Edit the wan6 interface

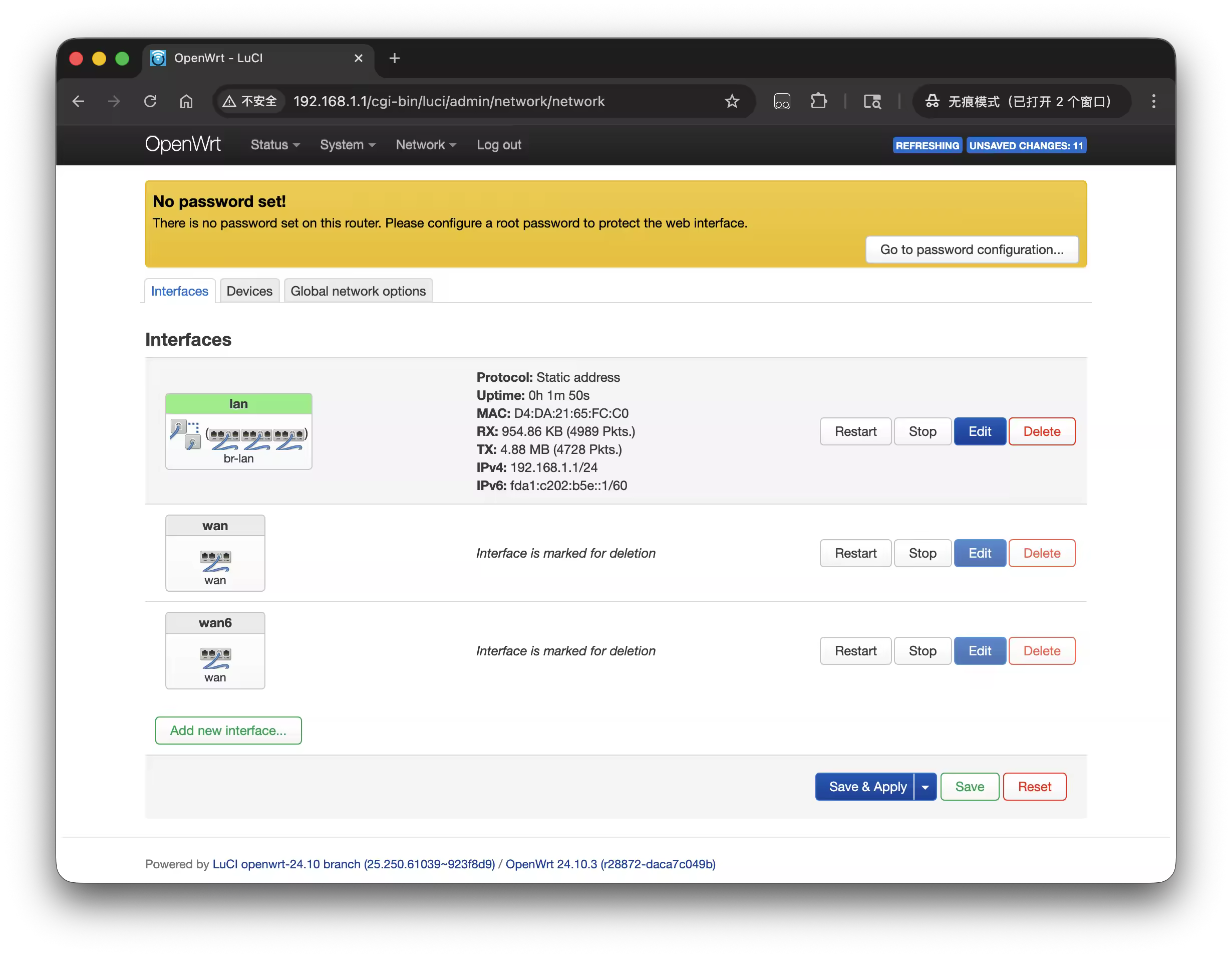coord(980,651)
